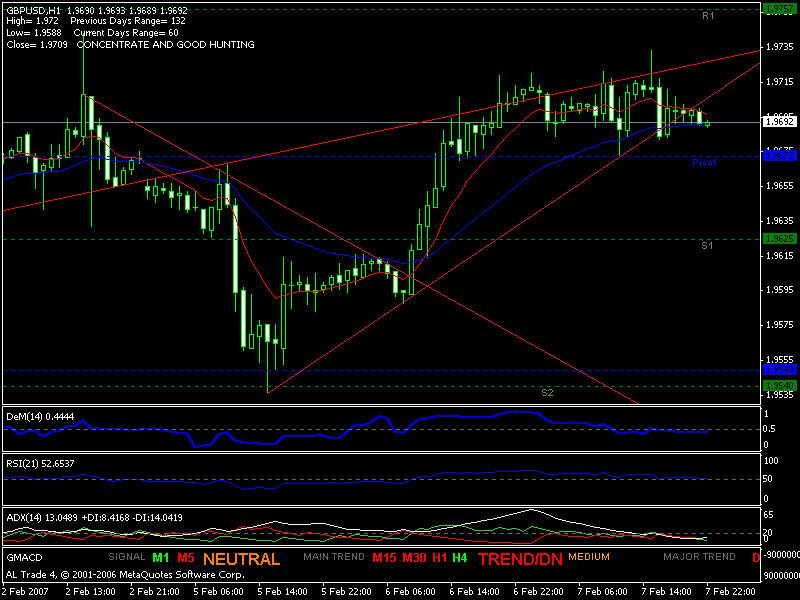800x600 pixels.
Task: Click the SIGNAL label in GMACD panel
Action: pos(127,557)
